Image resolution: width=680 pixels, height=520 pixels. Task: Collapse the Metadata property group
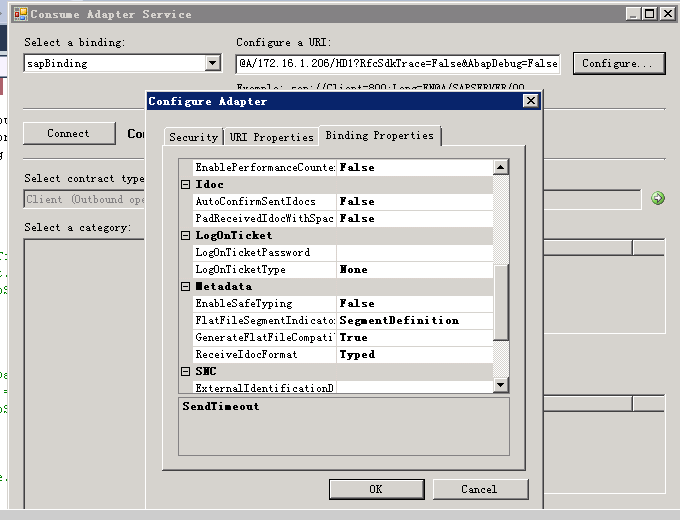(x=186, y=287)
